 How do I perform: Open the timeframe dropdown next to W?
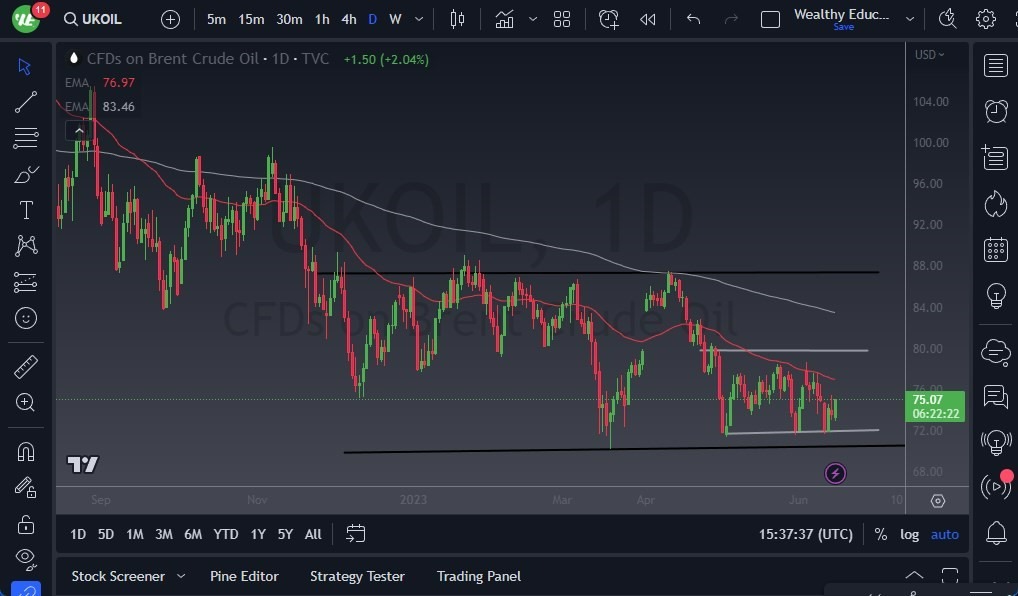click(x=418, y=18)
